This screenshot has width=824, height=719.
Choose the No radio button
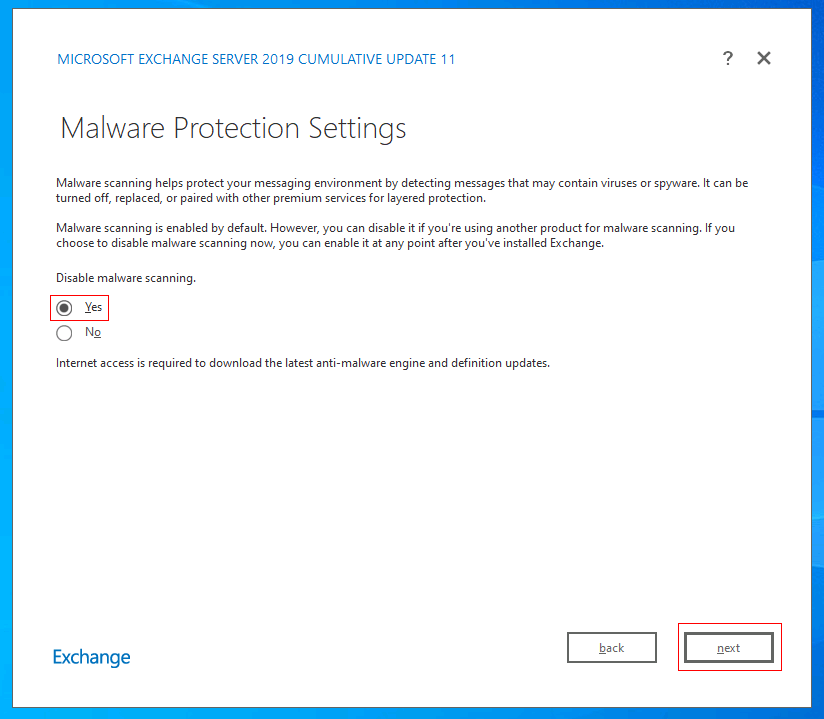[64, 333]
